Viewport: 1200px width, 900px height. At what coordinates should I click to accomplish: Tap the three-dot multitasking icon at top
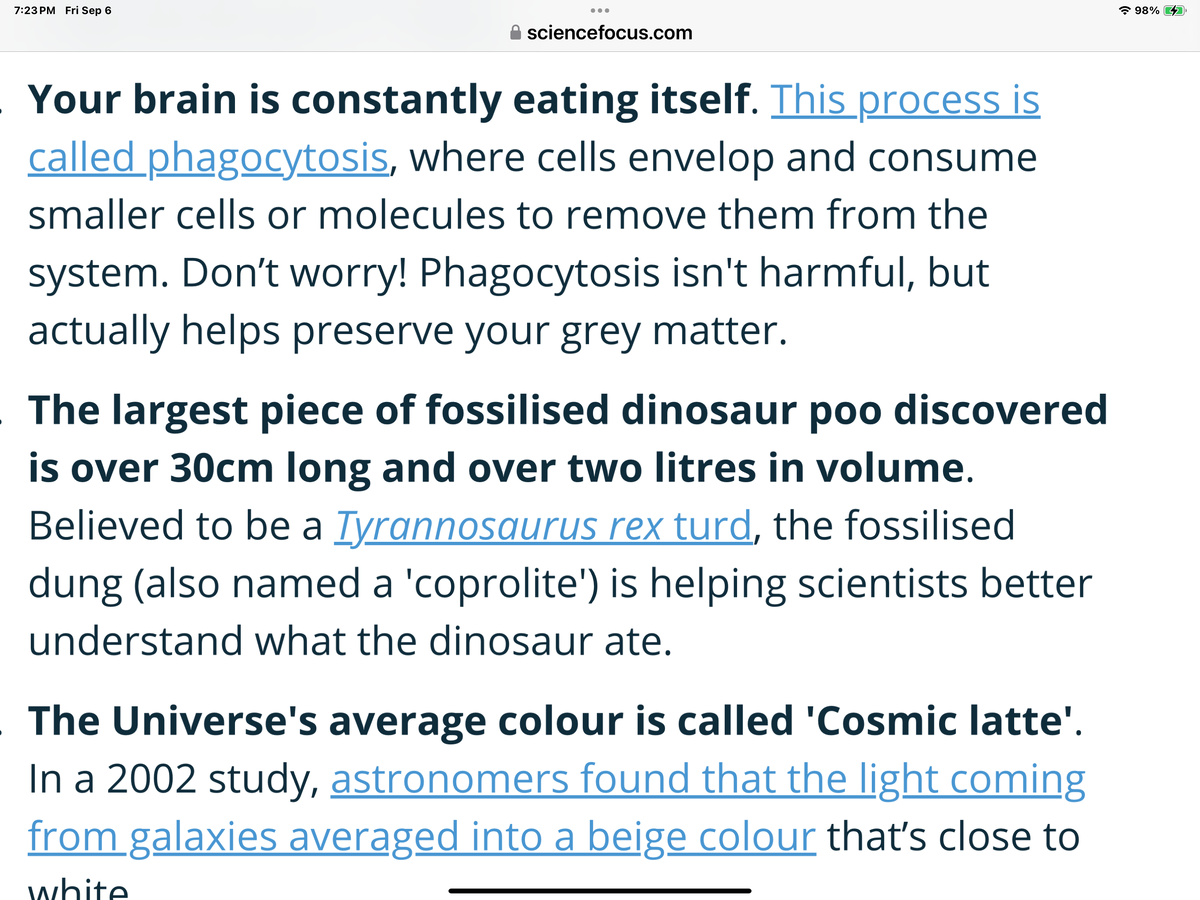(600, 11)
